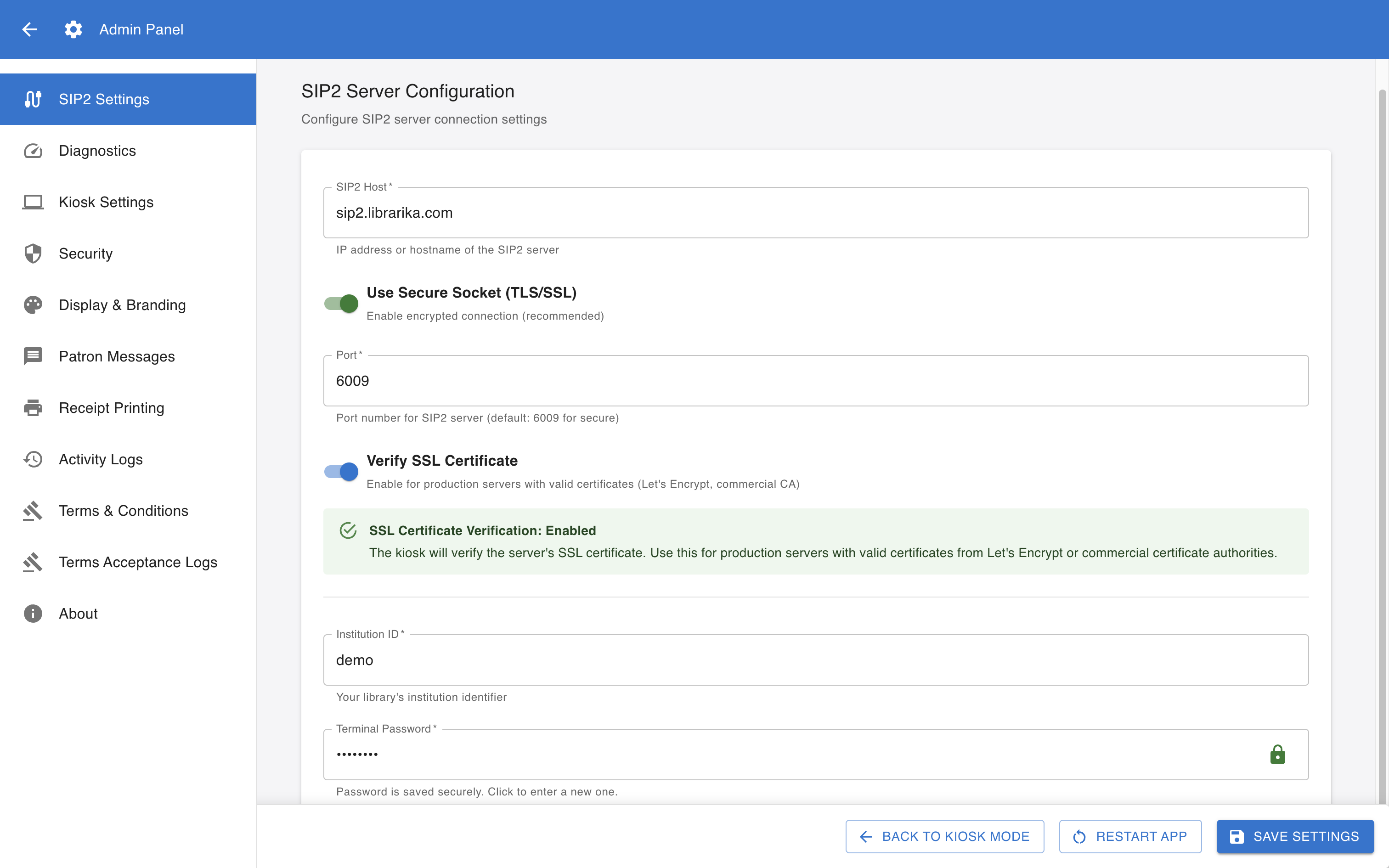The image size is (1389, 868).
Task: Disable Use Secure Socket (TLS/SSL)
Action: tap(341, 303)
